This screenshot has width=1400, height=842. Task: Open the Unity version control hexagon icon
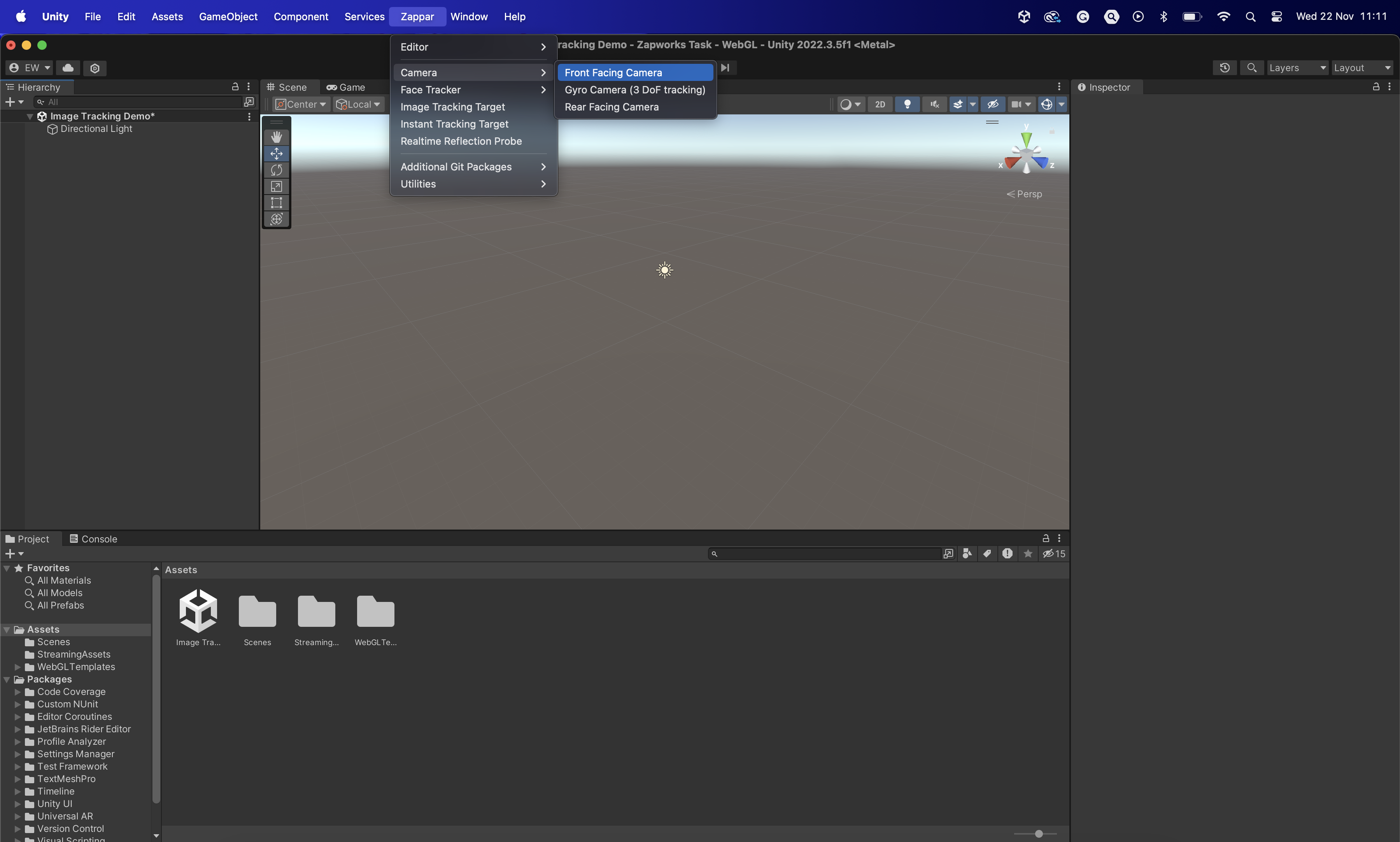[95, 68]
